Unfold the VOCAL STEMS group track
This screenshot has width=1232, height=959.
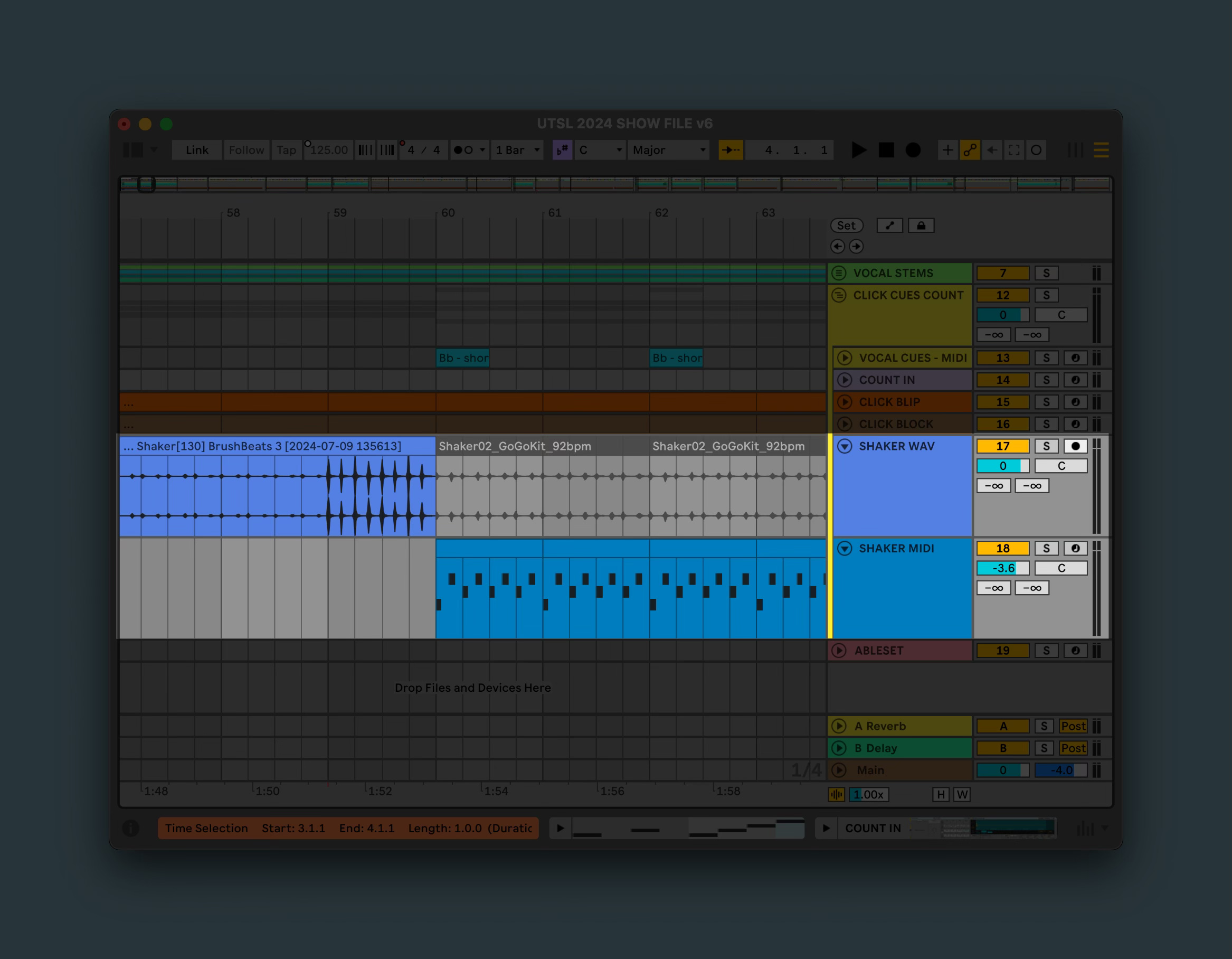[x=839, y=273]
